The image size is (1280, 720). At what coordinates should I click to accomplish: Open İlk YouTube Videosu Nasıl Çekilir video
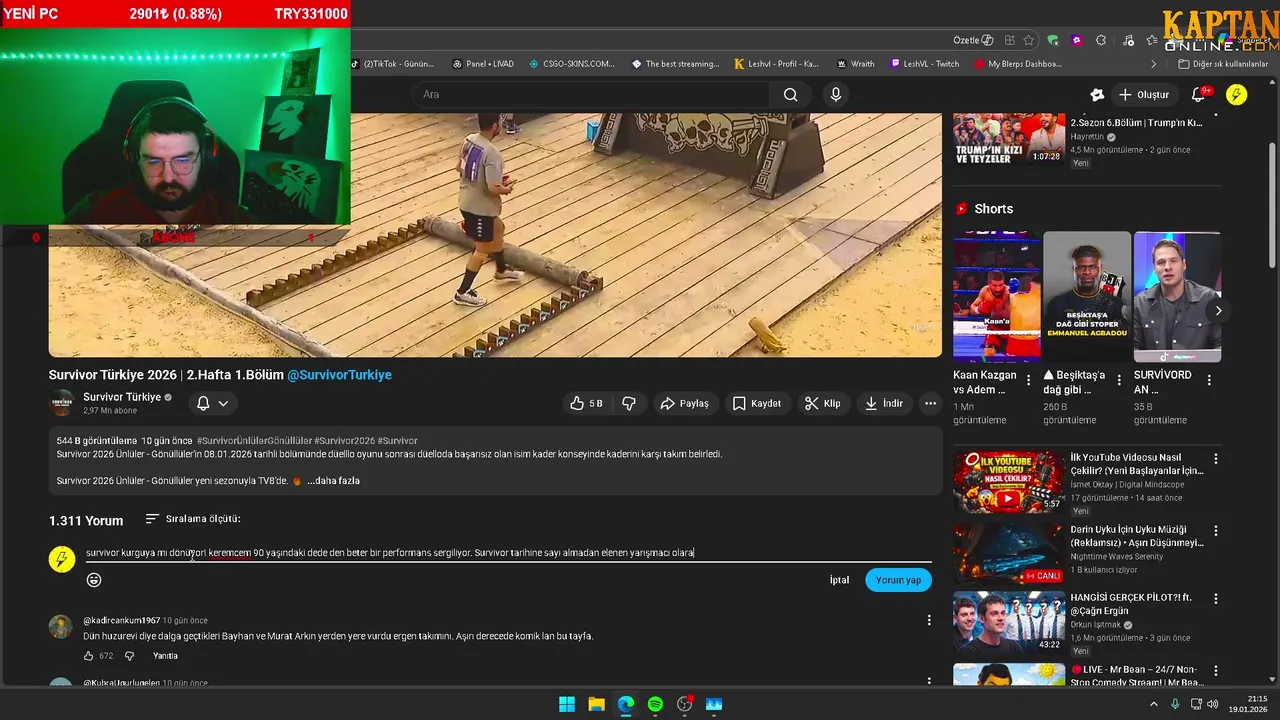click(1008, 482)
